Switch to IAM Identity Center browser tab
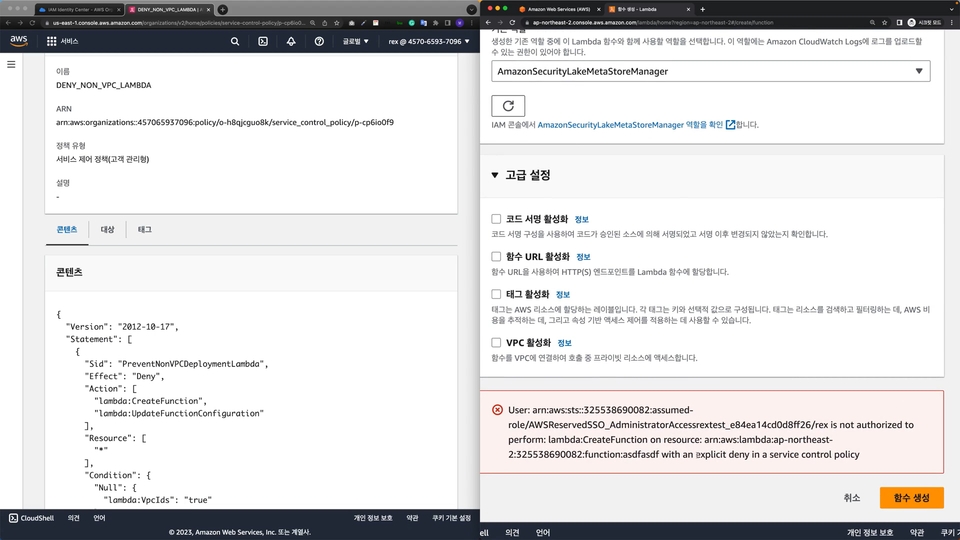 click(x=80, y=9)
